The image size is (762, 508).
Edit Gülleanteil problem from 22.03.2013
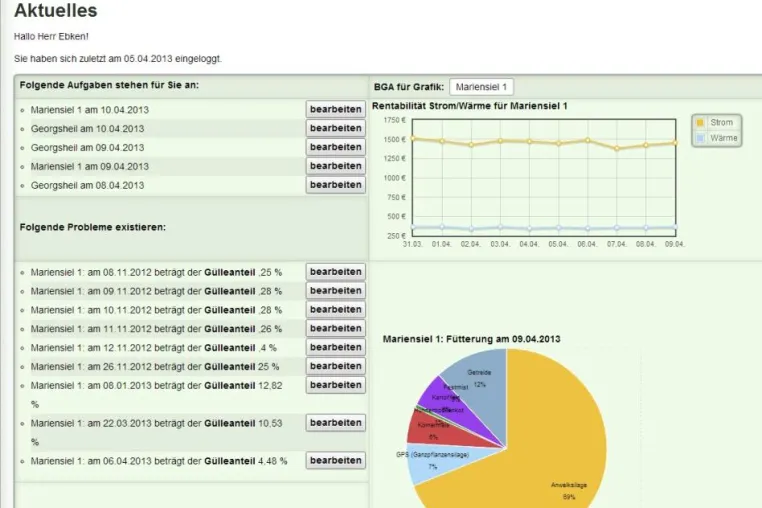[x=336, y=423]
